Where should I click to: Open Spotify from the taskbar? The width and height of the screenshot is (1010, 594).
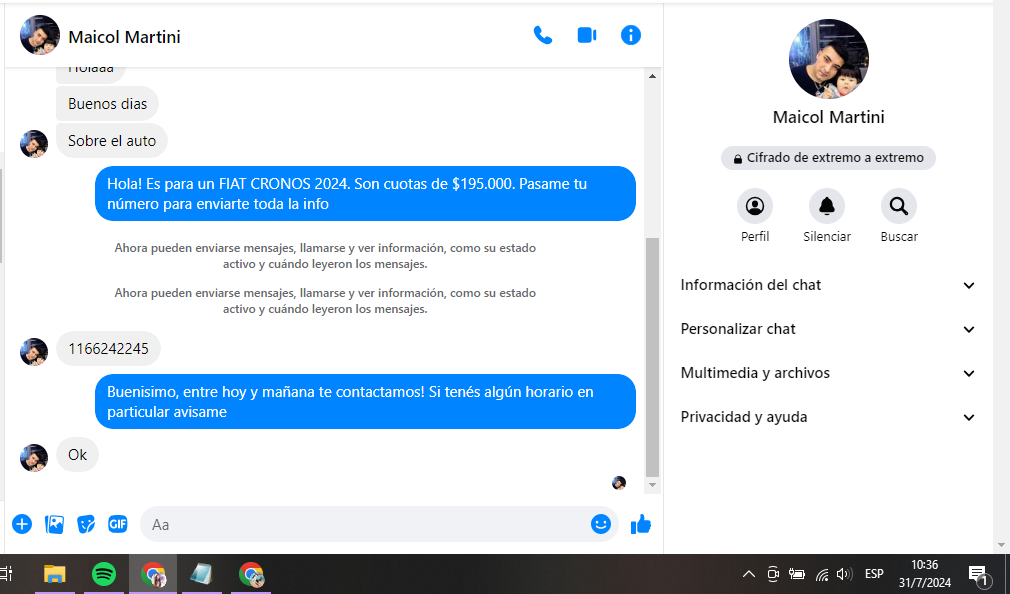pyautogui.click(x=104, y=574)
